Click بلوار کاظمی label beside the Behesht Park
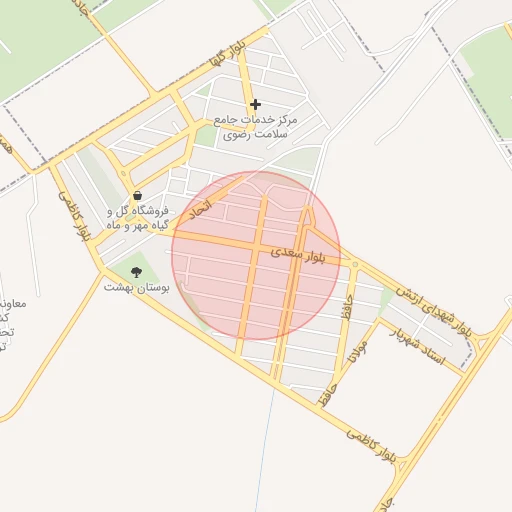 (x=75, y=216)
